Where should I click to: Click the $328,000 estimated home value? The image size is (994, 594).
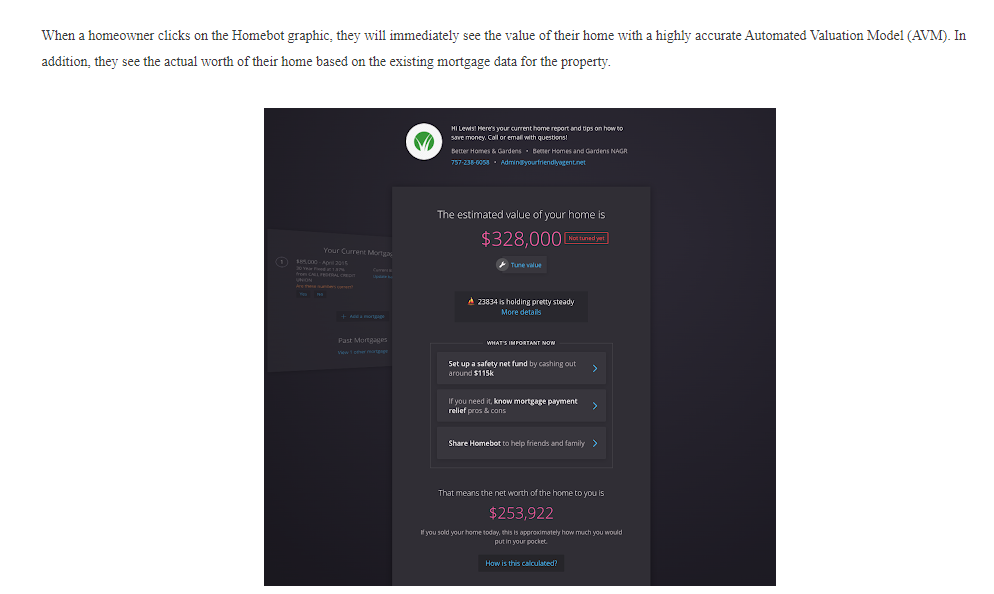coord(521,238)
